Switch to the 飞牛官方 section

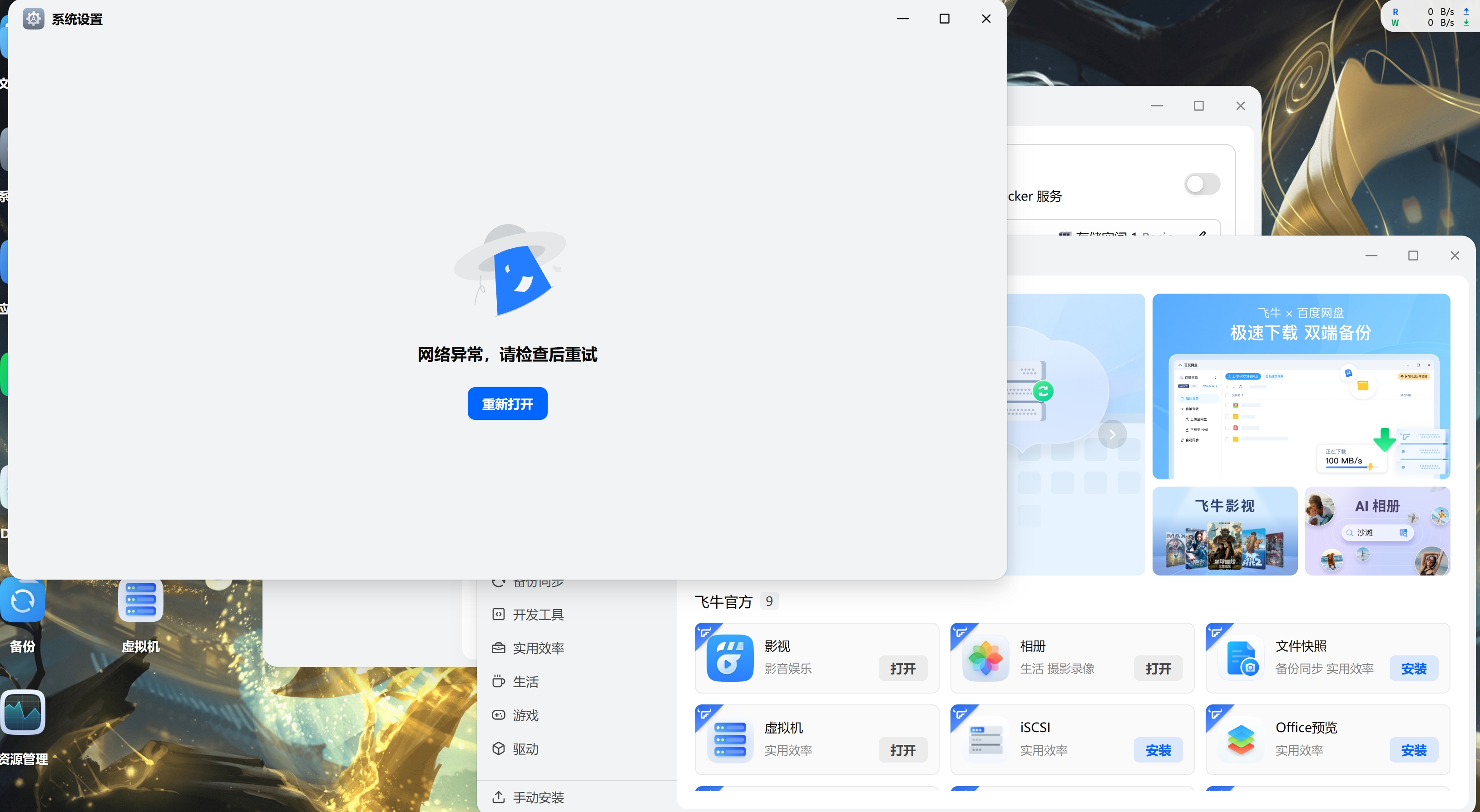point(723,601)
